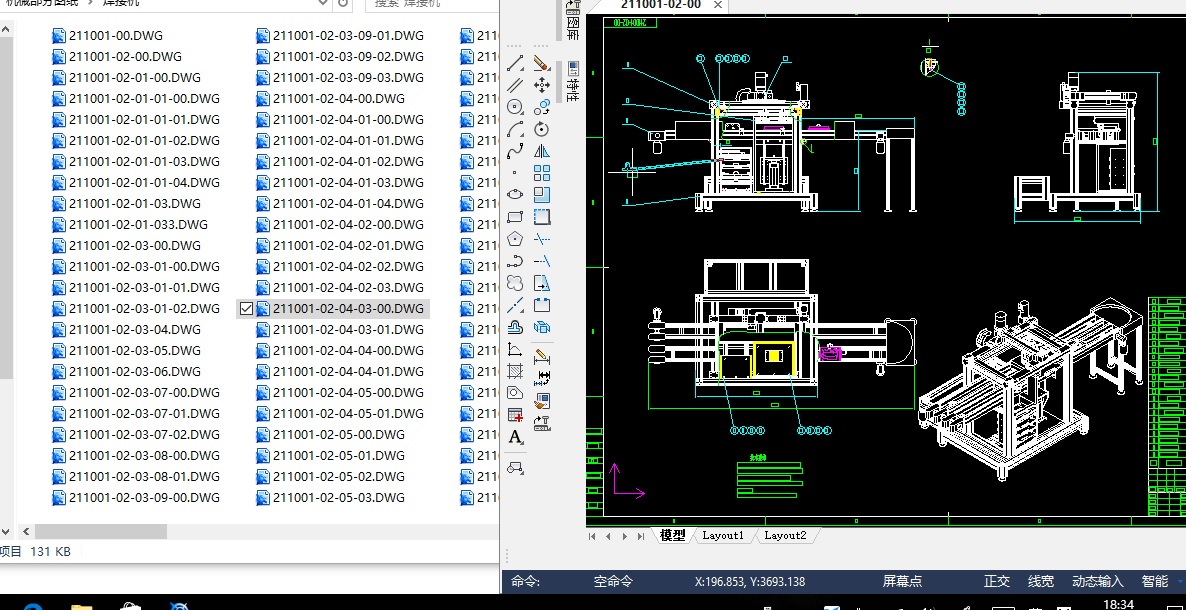Click the Explorer horizontal scrollbar thumb
1186x610 pixels.
[100, 531]
